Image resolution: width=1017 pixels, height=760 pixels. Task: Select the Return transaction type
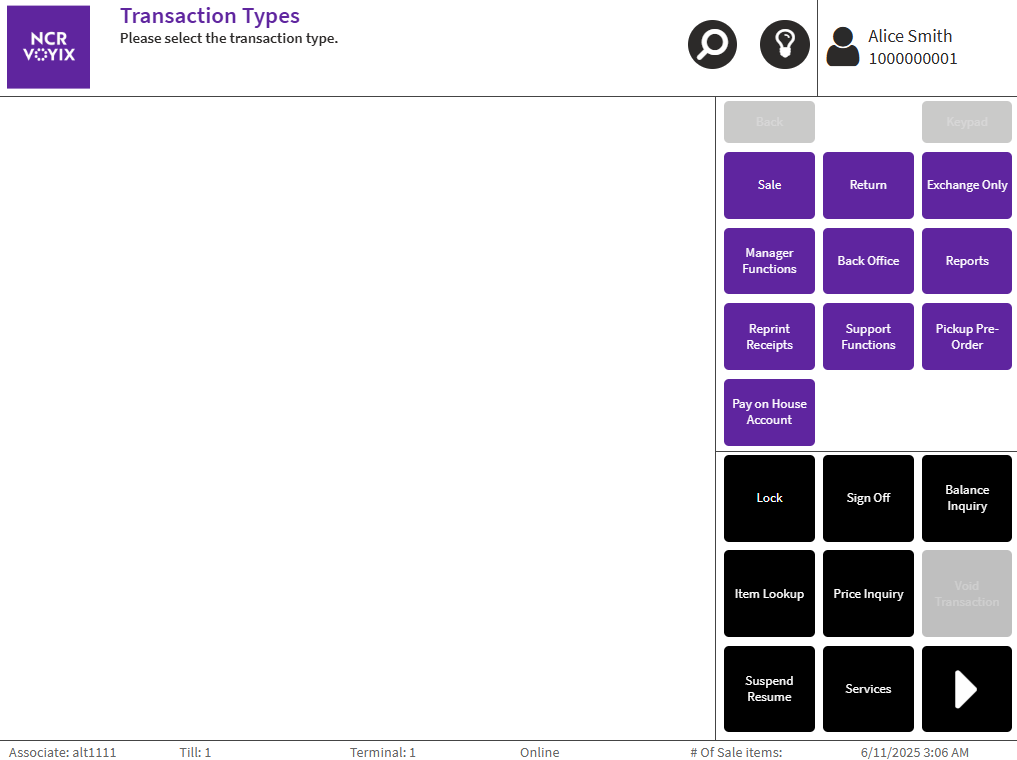(x=868, y=185)
